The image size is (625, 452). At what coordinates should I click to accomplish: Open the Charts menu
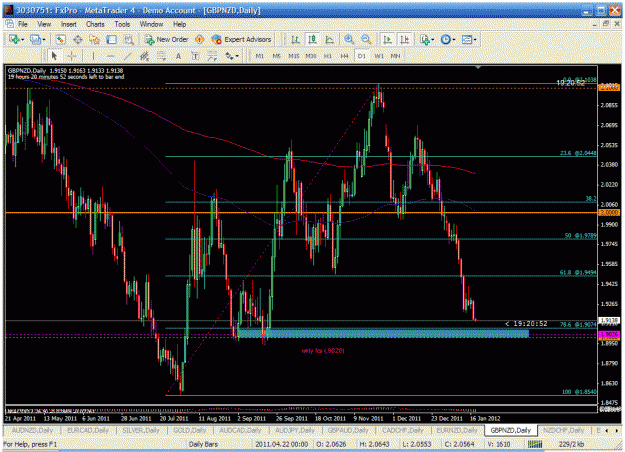95,24
